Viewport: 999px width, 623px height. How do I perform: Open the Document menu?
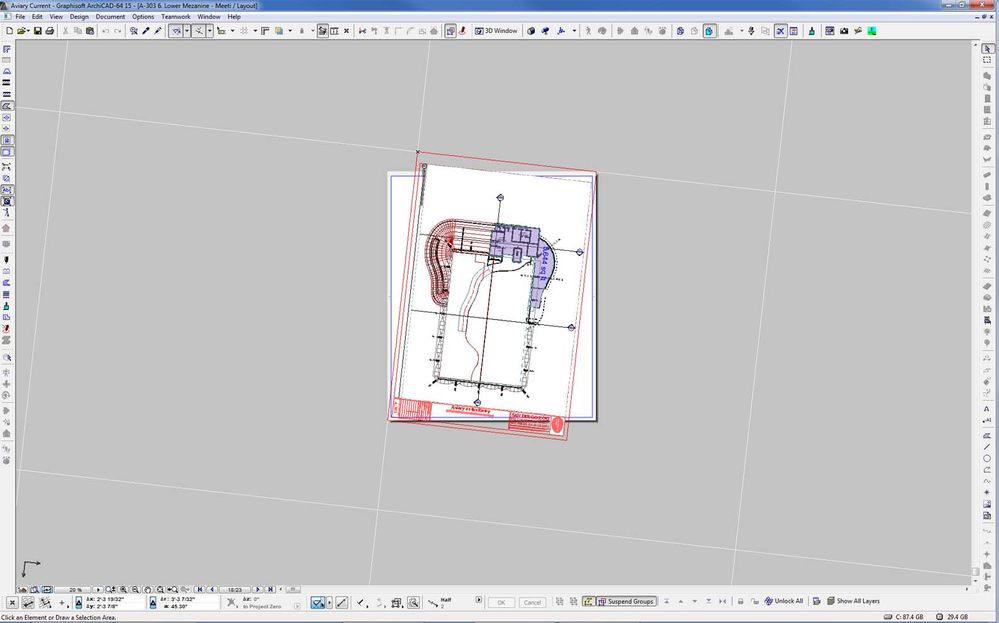pos(110,17)
